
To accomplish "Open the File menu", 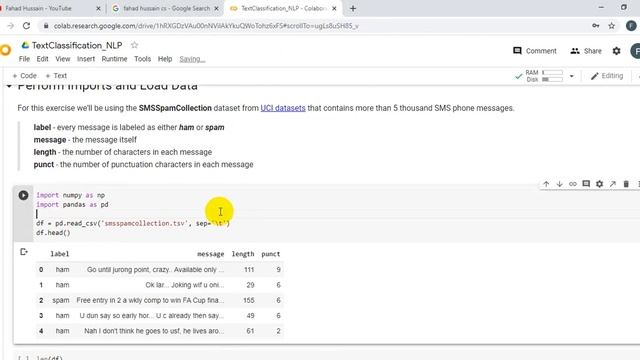I will point(24,59).
